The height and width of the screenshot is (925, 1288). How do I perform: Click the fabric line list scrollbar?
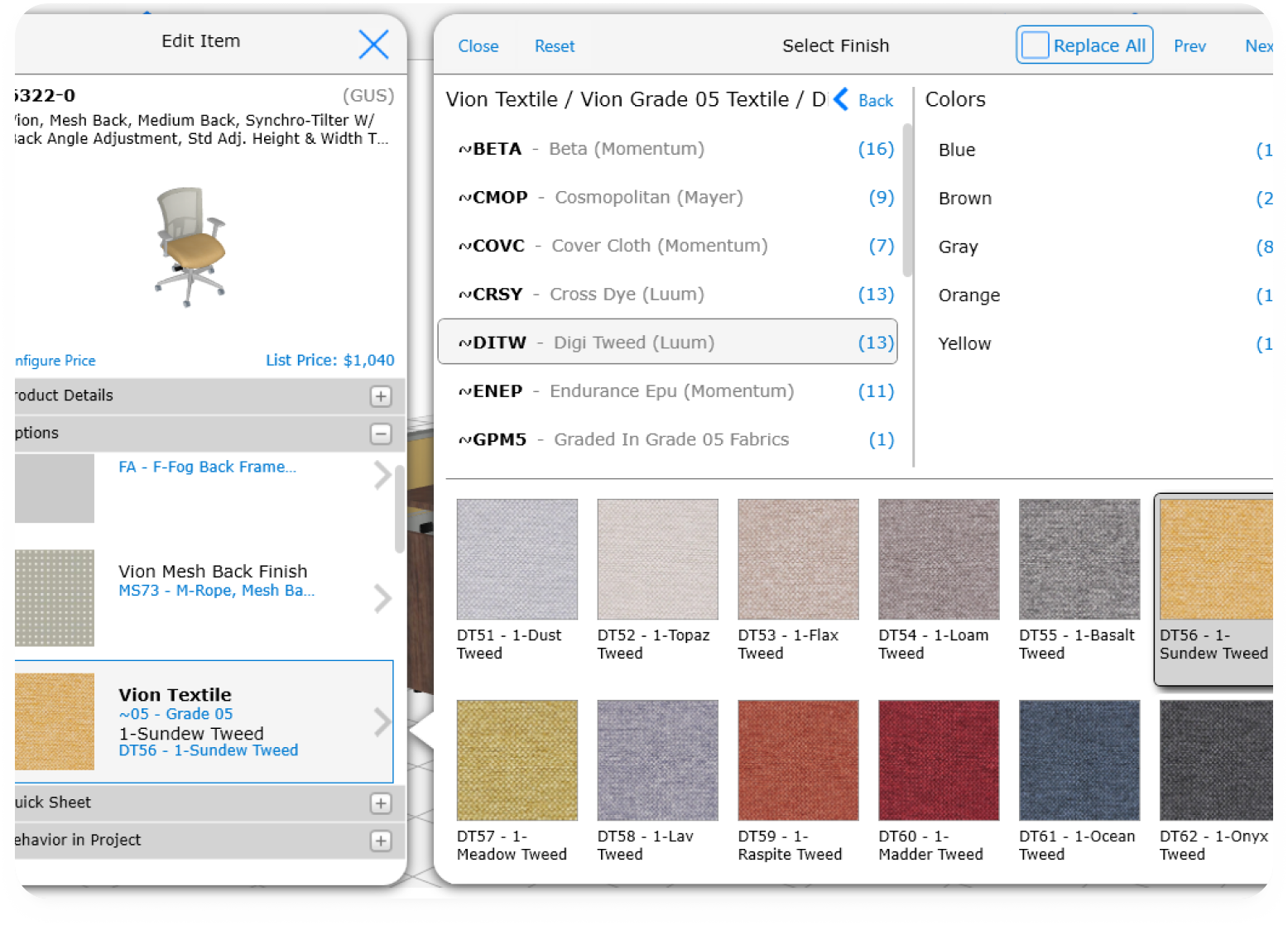pyautogui.click(x=907, y=199)
